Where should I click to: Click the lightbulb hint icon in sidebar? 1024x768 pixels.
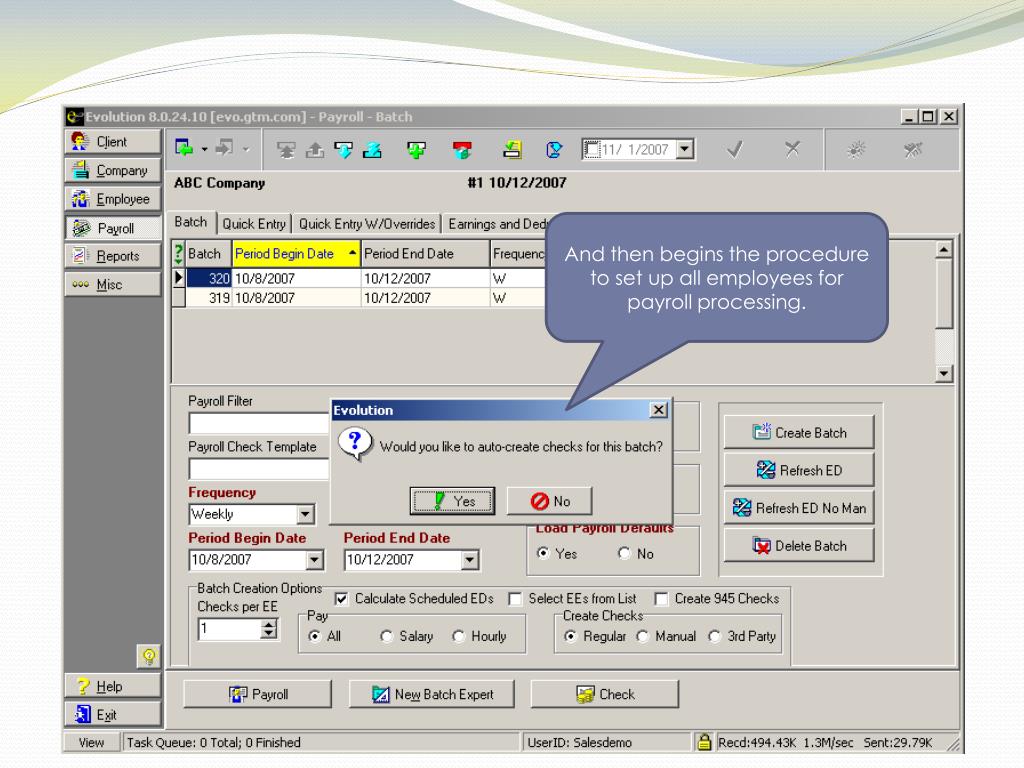(149, 656)
